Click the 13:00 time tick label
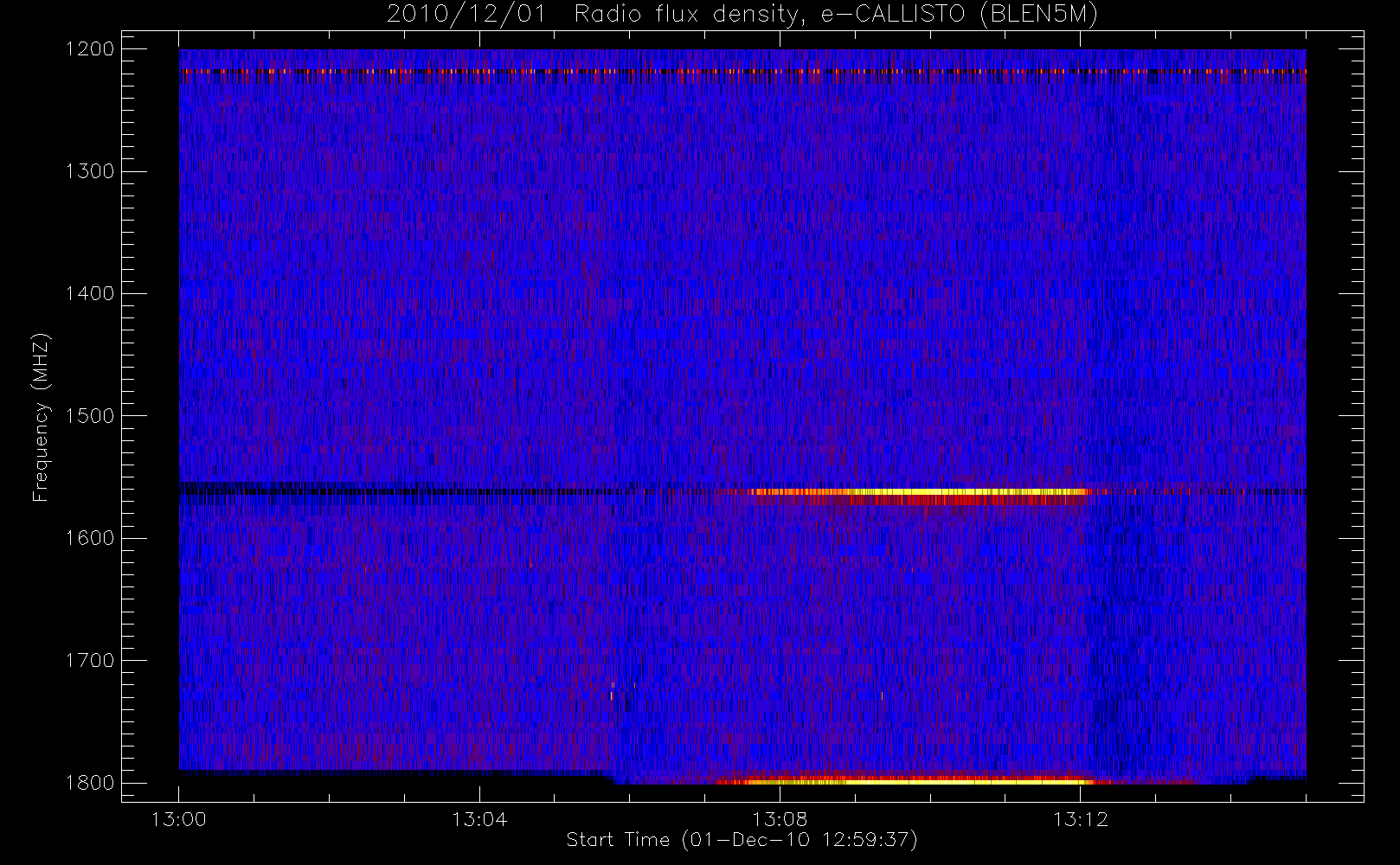The image size is (1400, 865). [179, 818]
